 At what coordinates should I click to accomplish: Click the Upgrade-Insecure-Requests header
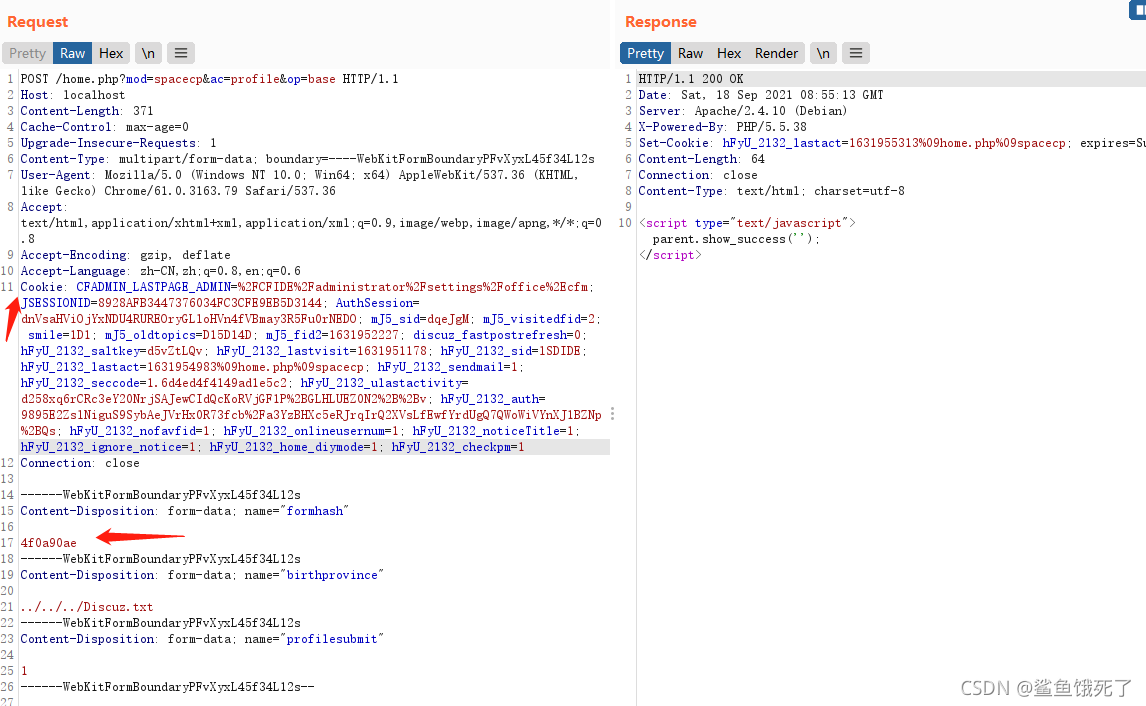[118, 143]
